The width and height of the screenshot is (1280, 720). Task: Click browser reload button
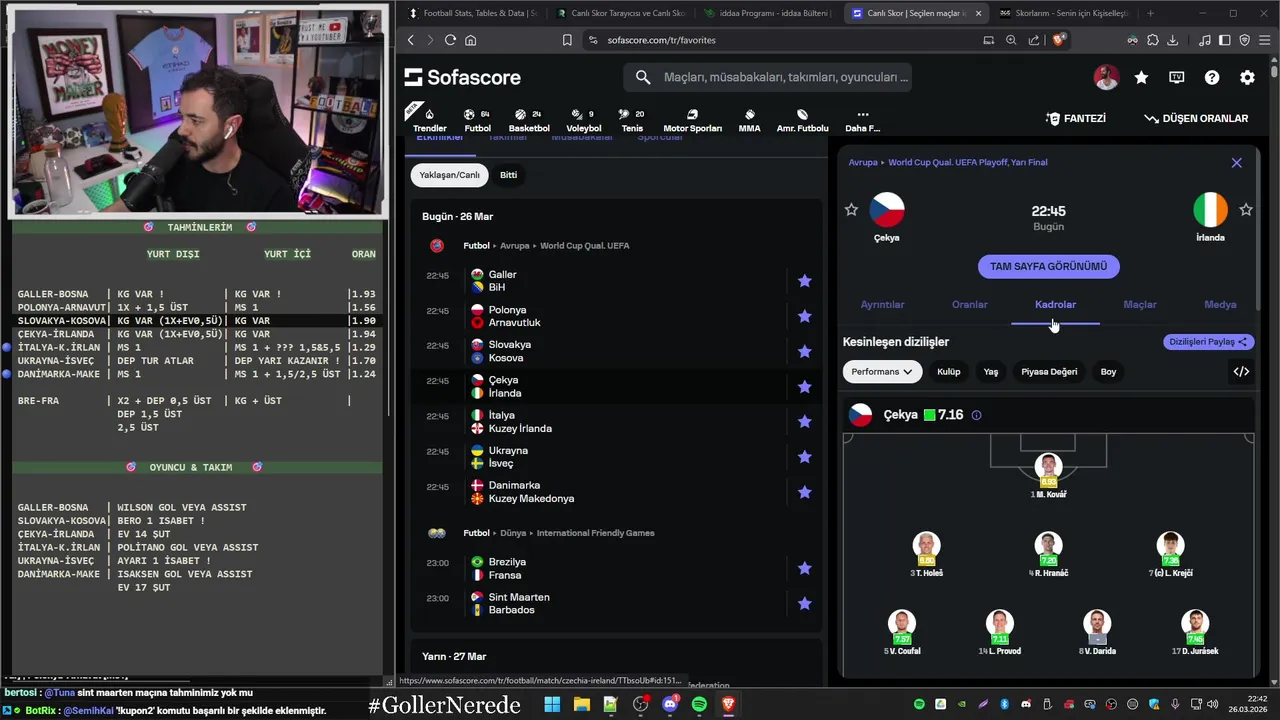click(450, 40)
